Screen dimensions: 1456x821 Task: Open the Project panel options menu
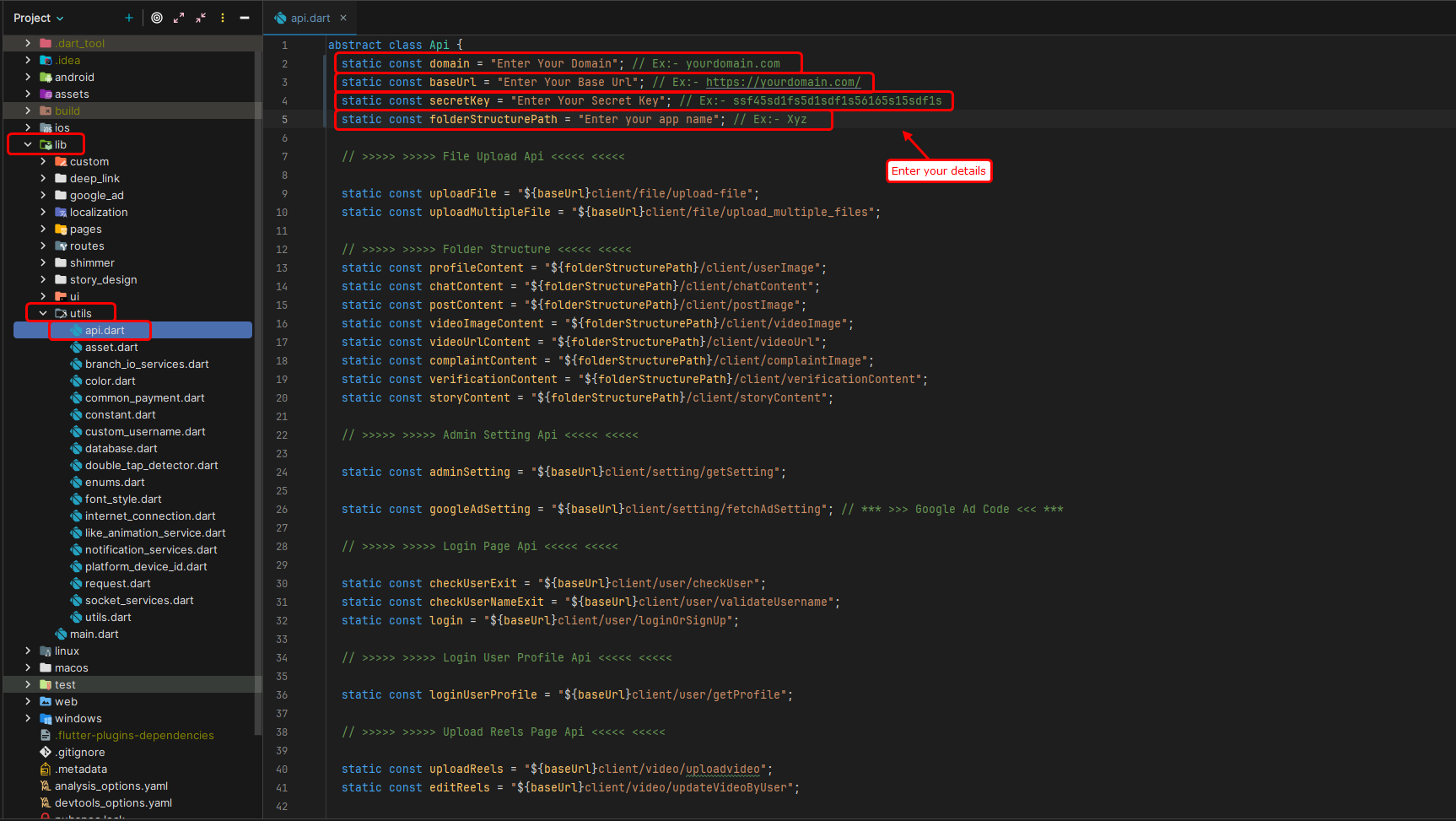pos(223,18)
